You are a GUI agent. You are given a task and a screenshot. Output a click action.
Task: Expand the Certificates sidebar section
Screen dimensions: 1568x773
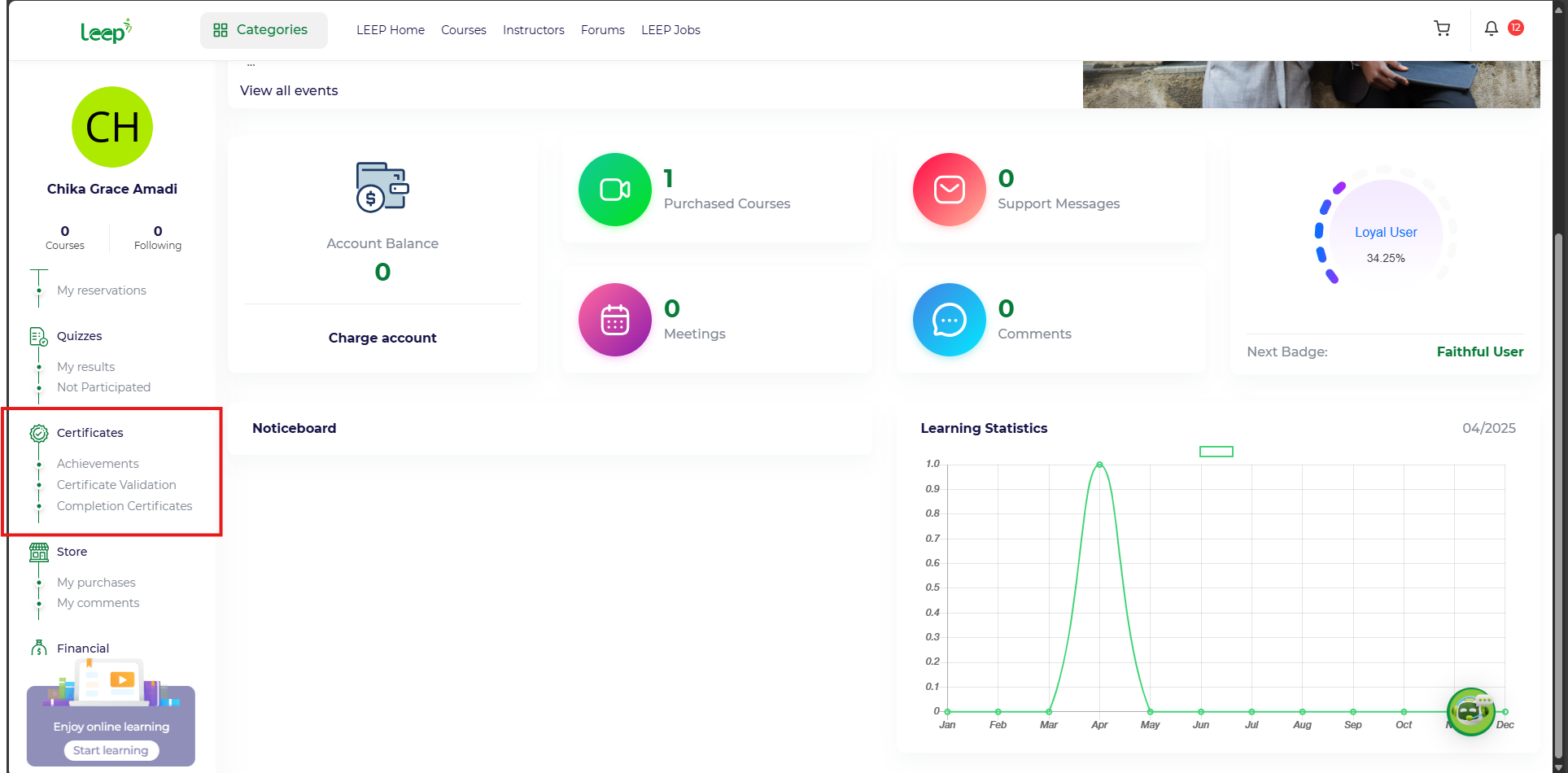(x=90, y=433)
